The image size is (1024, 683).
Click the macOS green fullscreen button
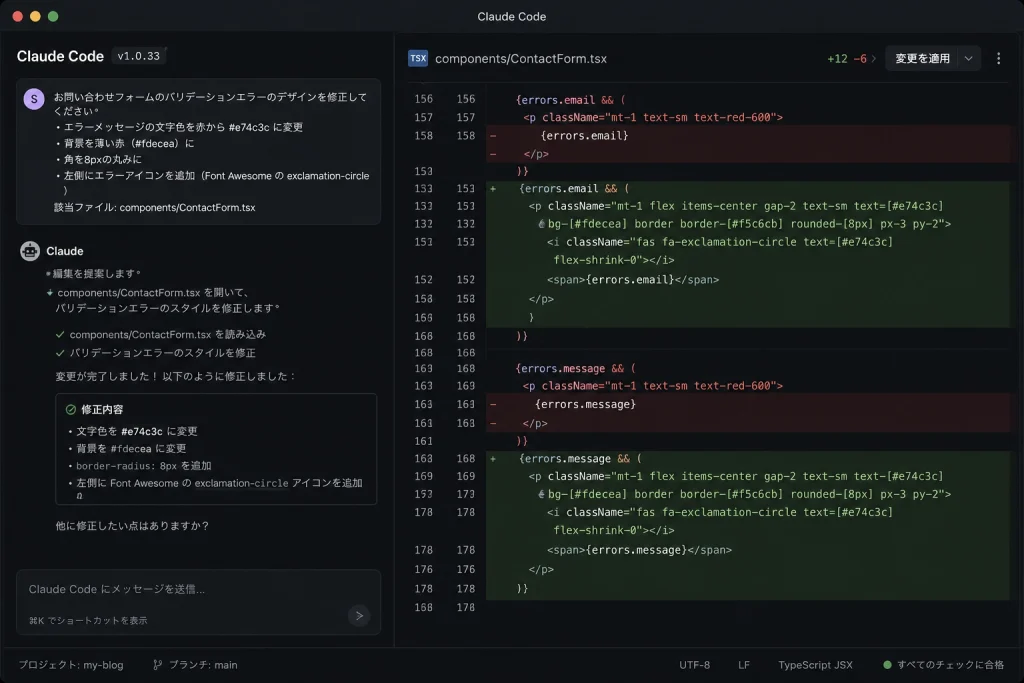[x=53, y=16]
